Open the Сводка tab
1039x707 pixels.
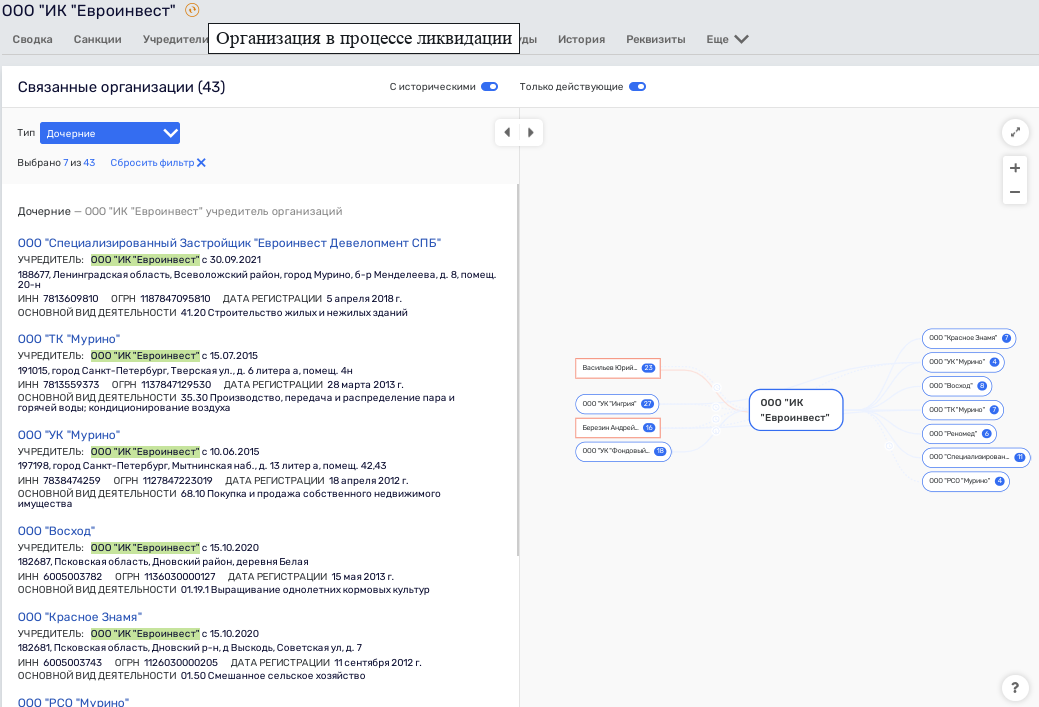tap(32, 39)
